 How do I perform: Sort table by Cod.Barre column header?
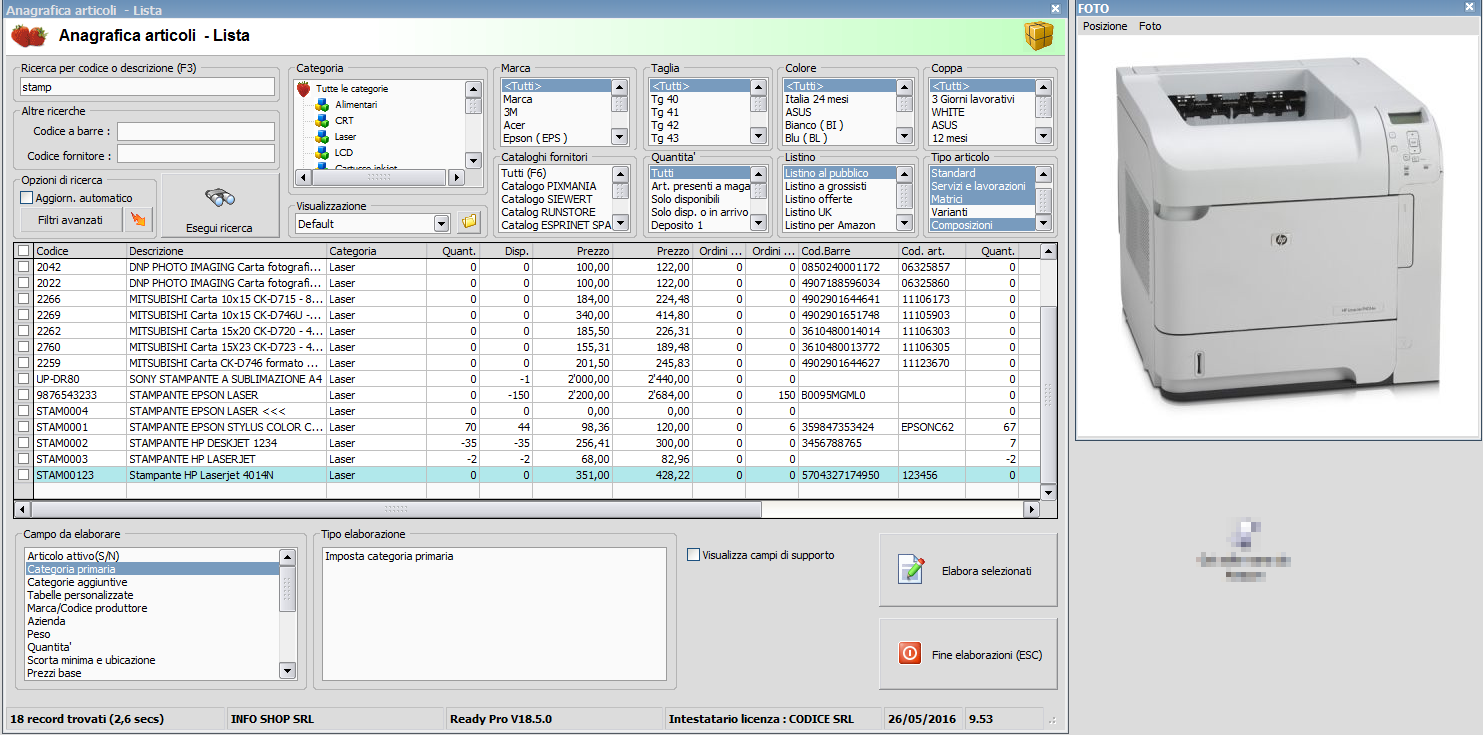[x=848, y=251]
